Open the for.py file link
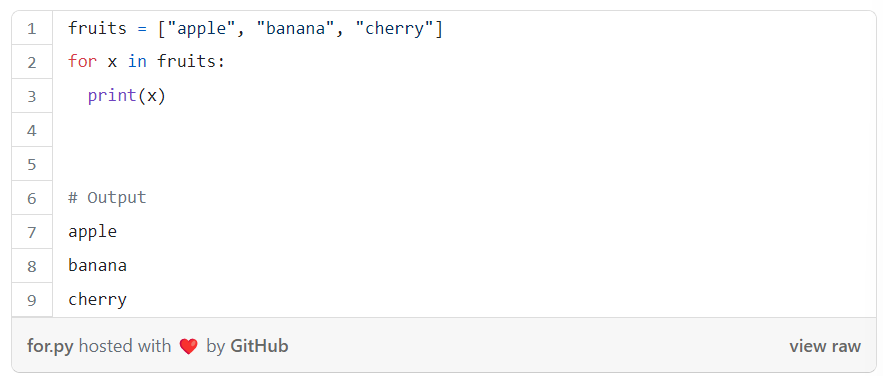883x376 pixels. click(x=50, y=346)
